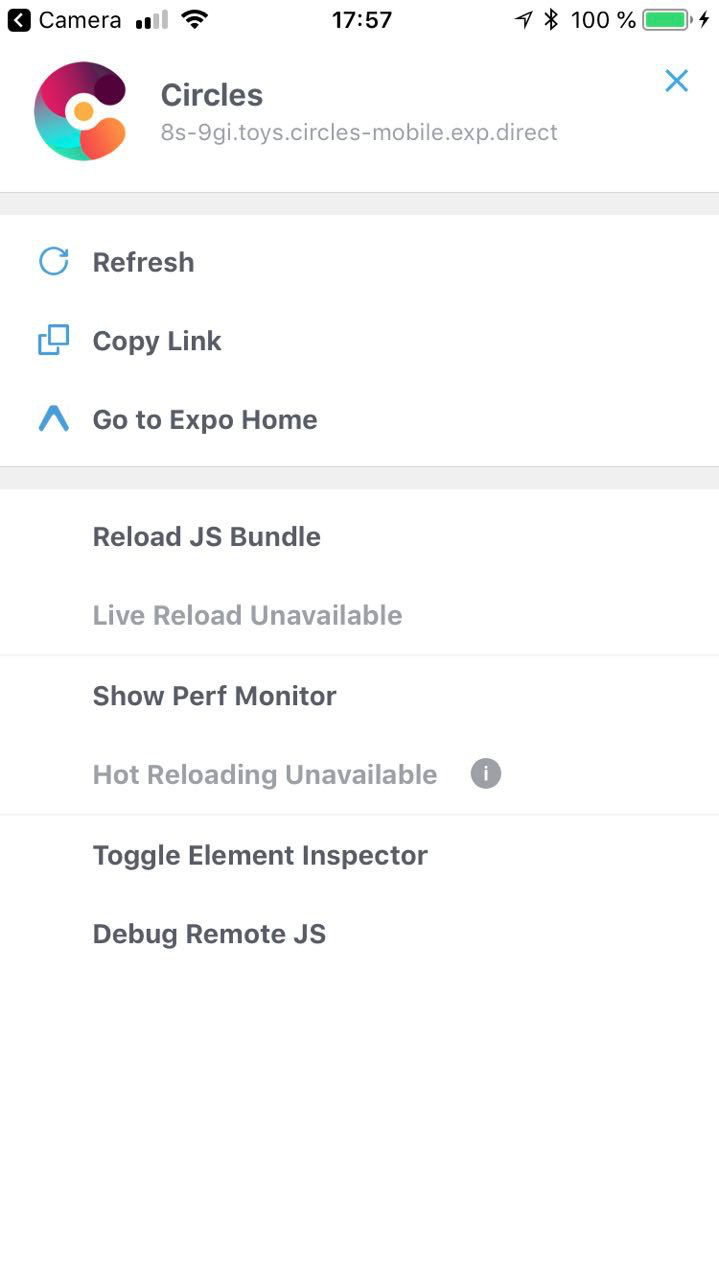
Task: Tap the info icon beside Hot Reloading Unavailable
Action: (485, 773)
